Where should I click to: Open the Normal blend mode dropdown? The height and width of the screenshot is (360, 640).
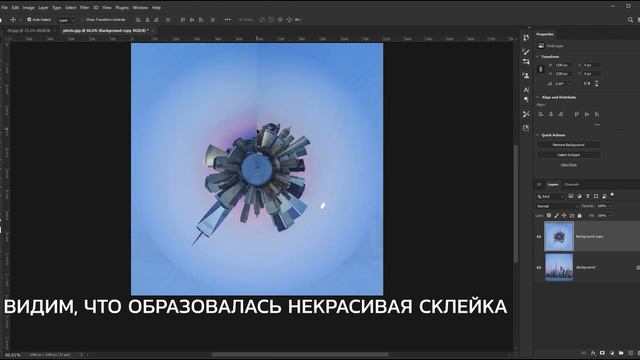click(557, 206)
